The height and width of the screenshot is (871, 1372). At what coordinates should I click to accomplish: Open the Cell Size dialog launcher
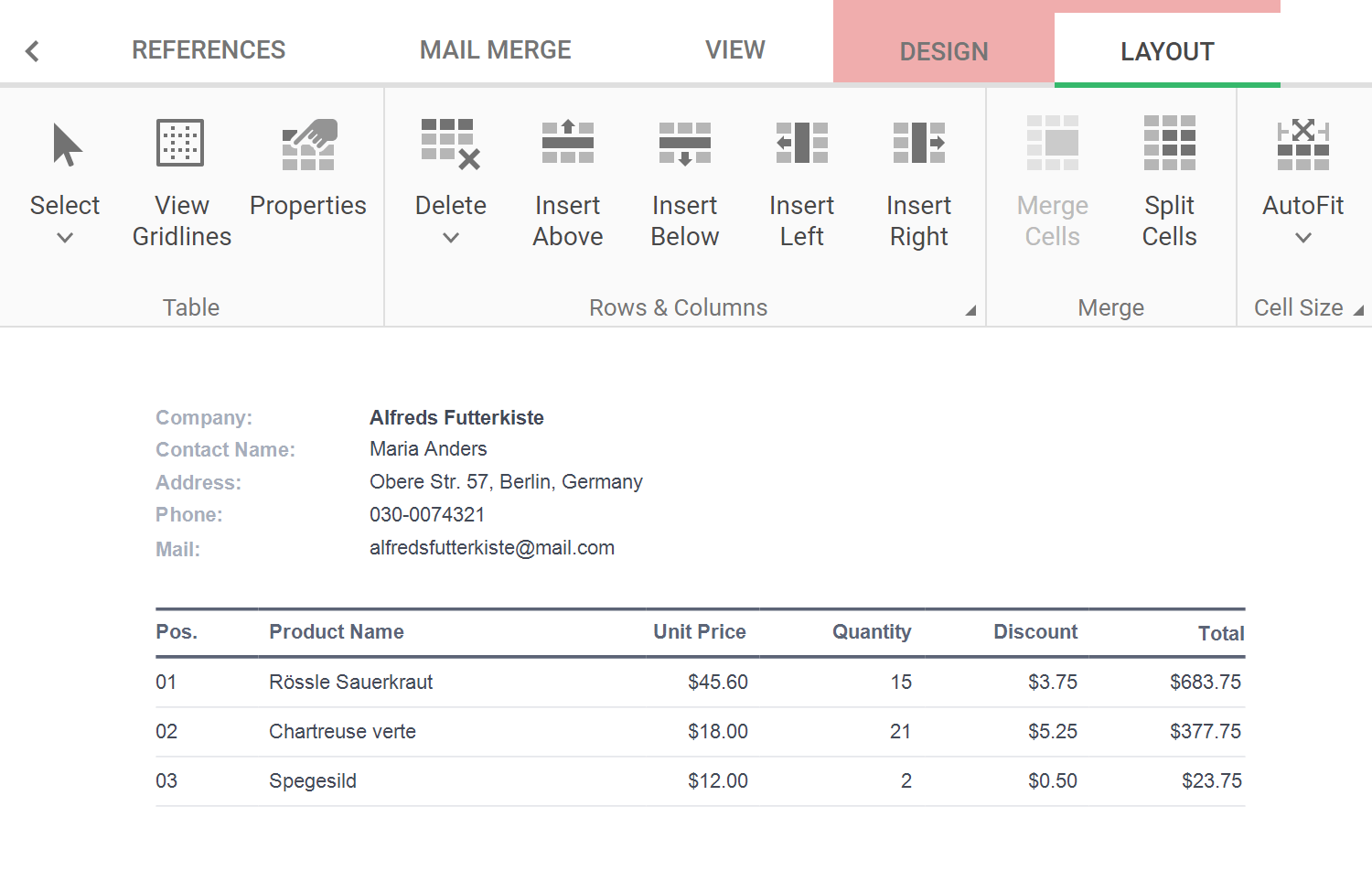[x=1358, y=311]
